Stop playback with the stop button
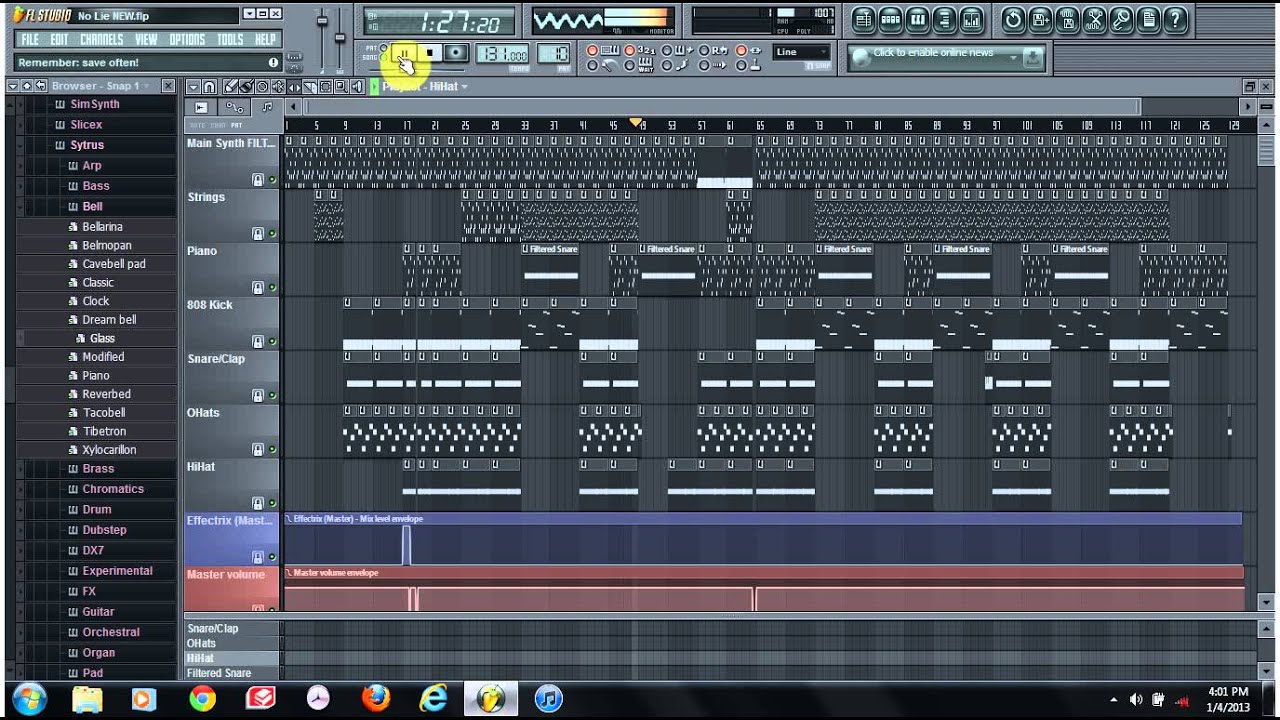 [x=429, y=53]
